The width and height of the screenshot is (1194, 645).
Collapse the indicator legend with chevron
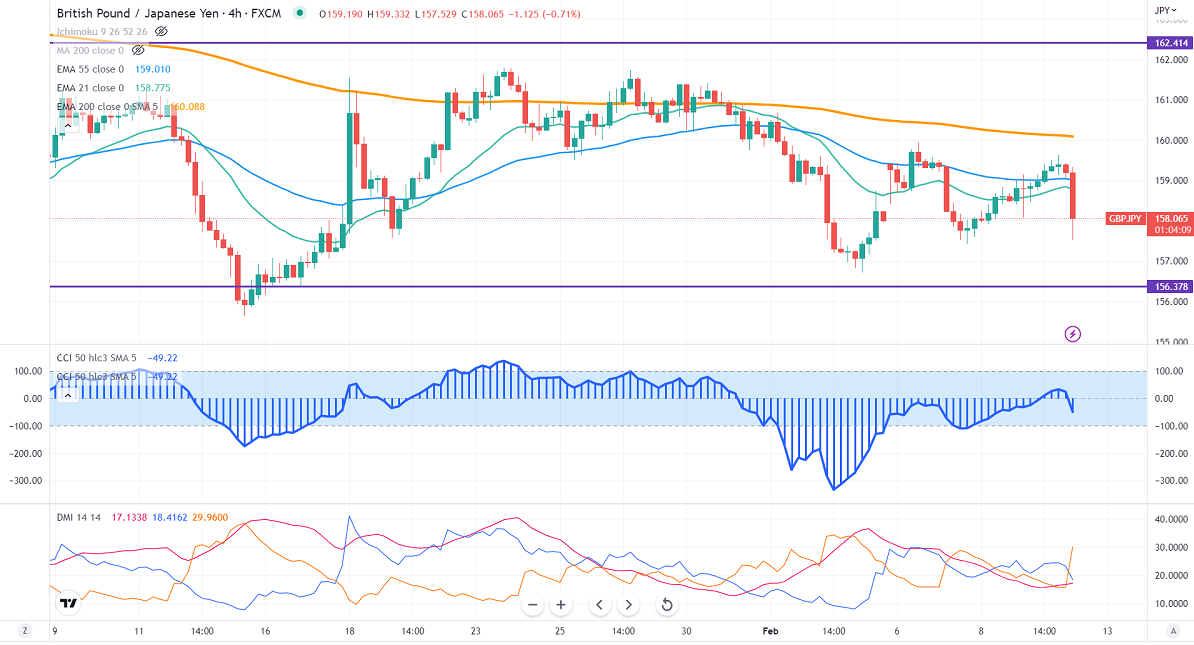68,395
